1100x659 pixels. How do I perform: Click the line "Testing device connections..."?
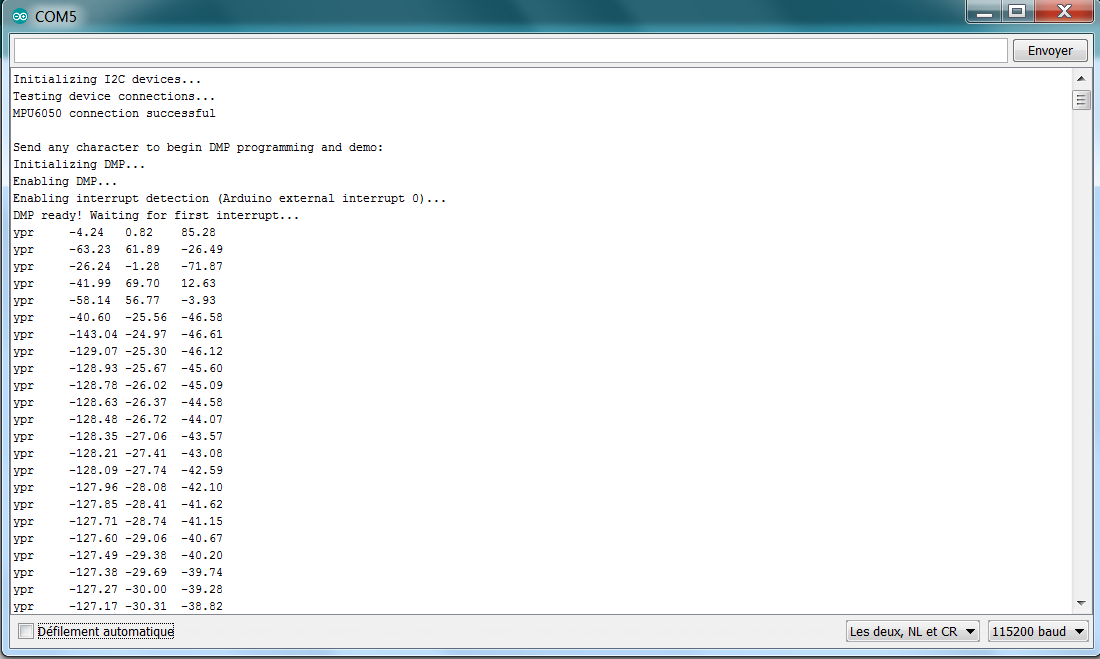[x=114, y=96]
